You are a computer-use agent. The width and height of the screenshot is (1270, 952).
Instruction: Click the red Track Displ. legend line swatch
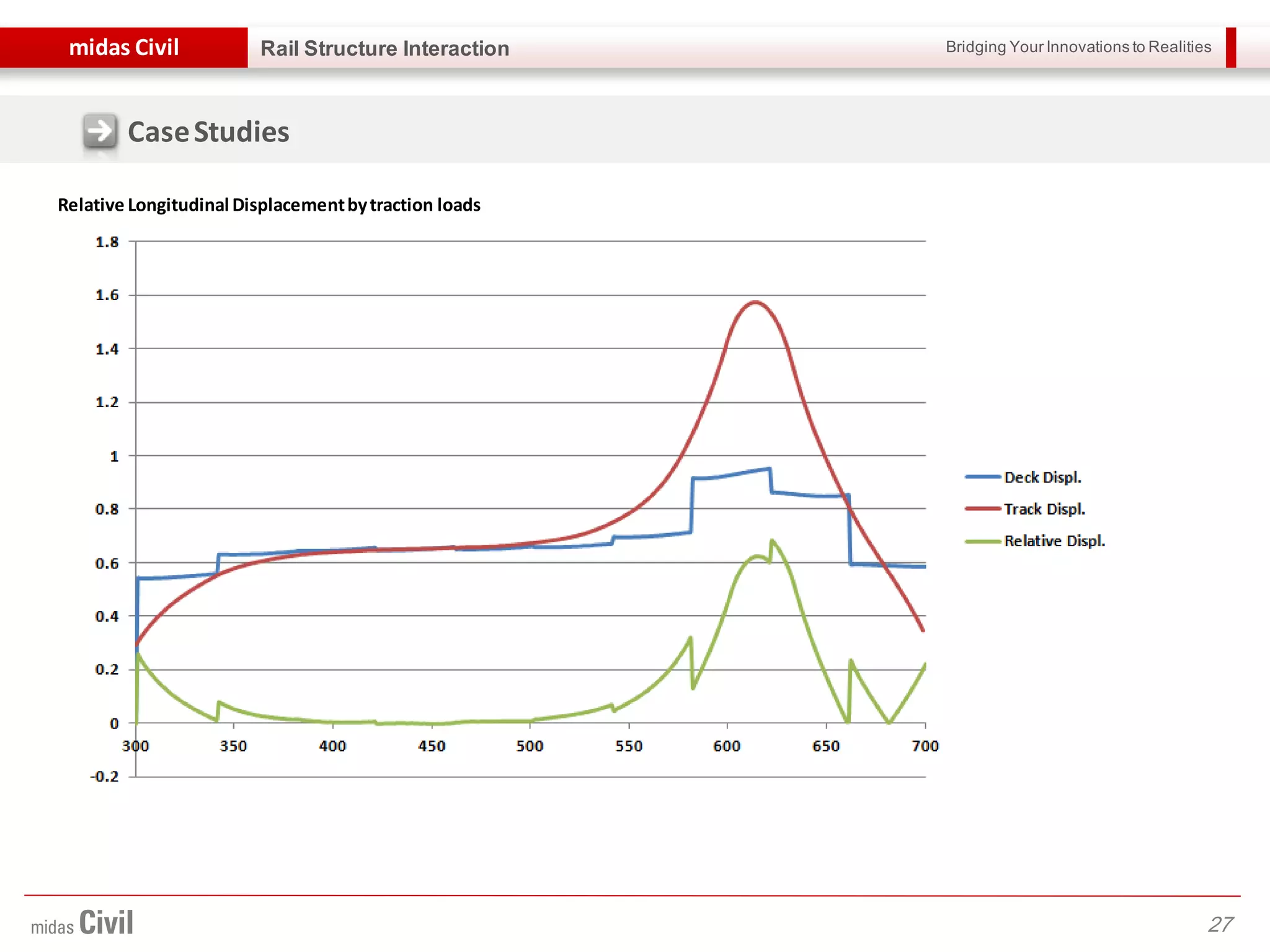pos(983,509)
